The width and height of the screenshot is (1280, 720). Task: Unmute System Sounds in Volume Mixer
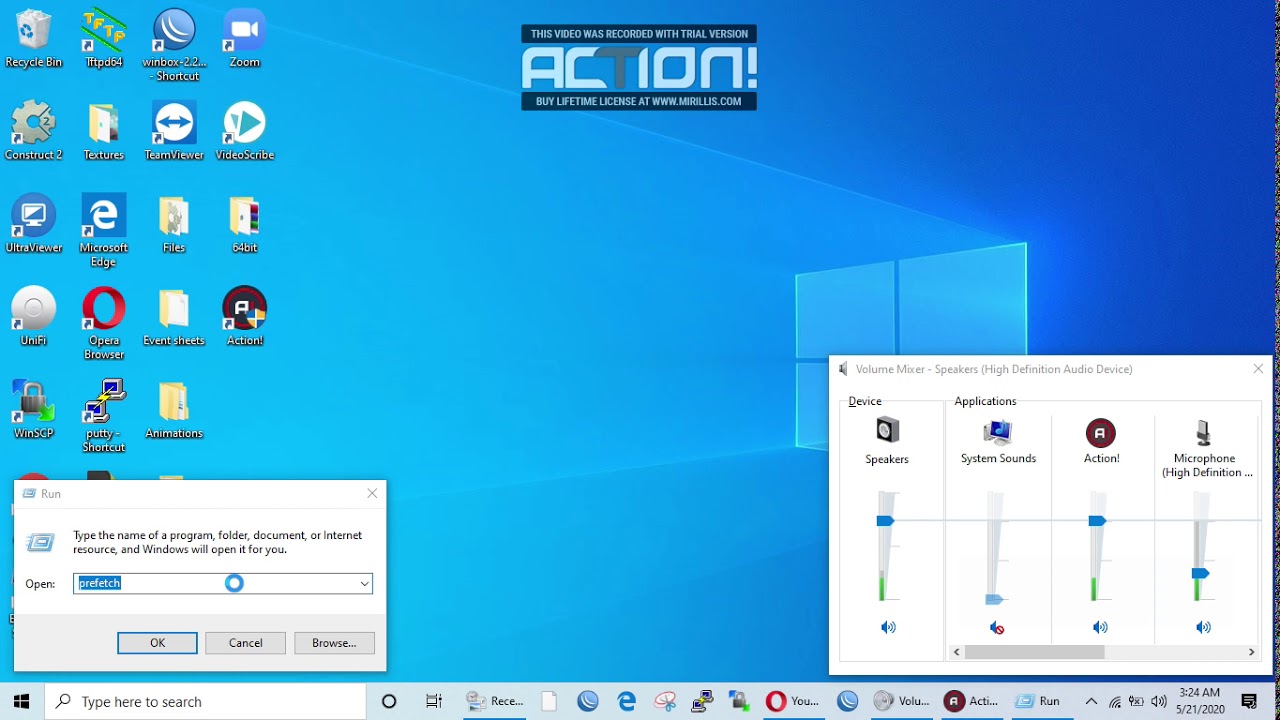(997, 627)
